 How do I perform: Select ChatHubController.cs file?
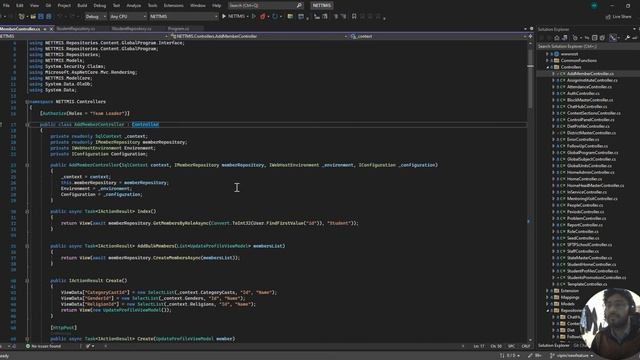point(587,107)
